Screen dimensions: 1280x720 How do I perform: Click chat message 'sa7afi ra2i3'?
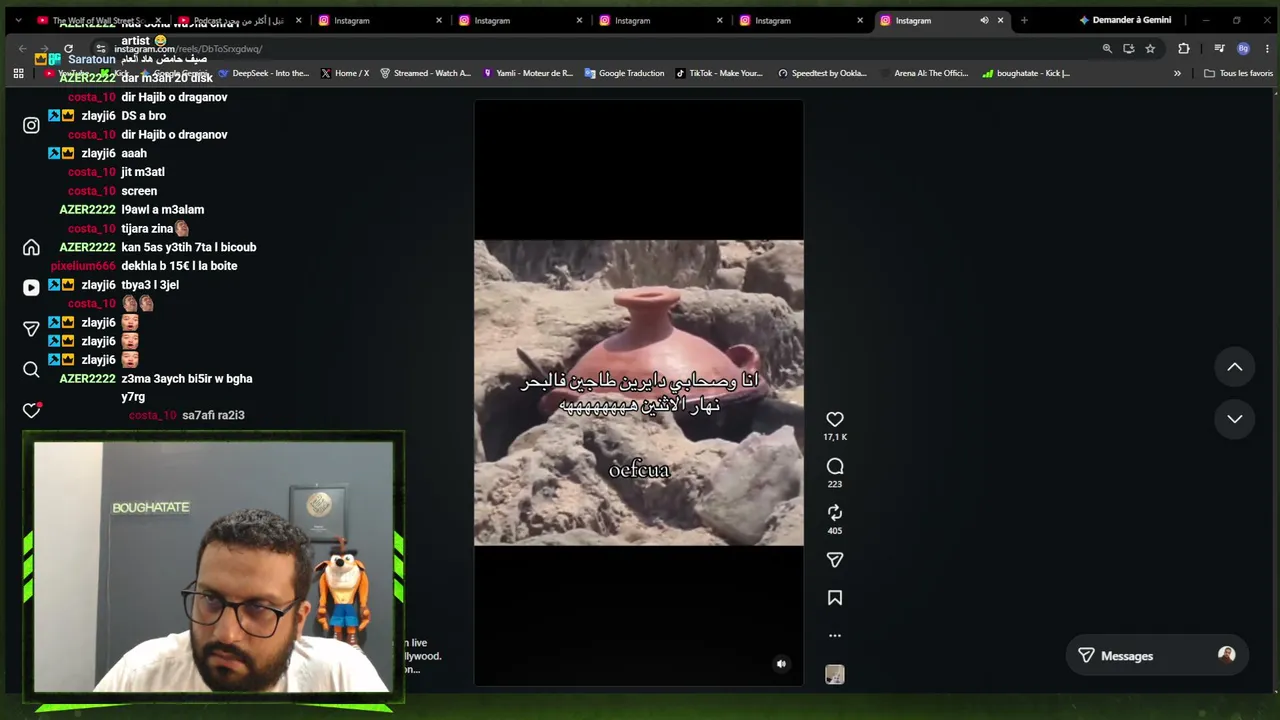click(x=213, y=415)
